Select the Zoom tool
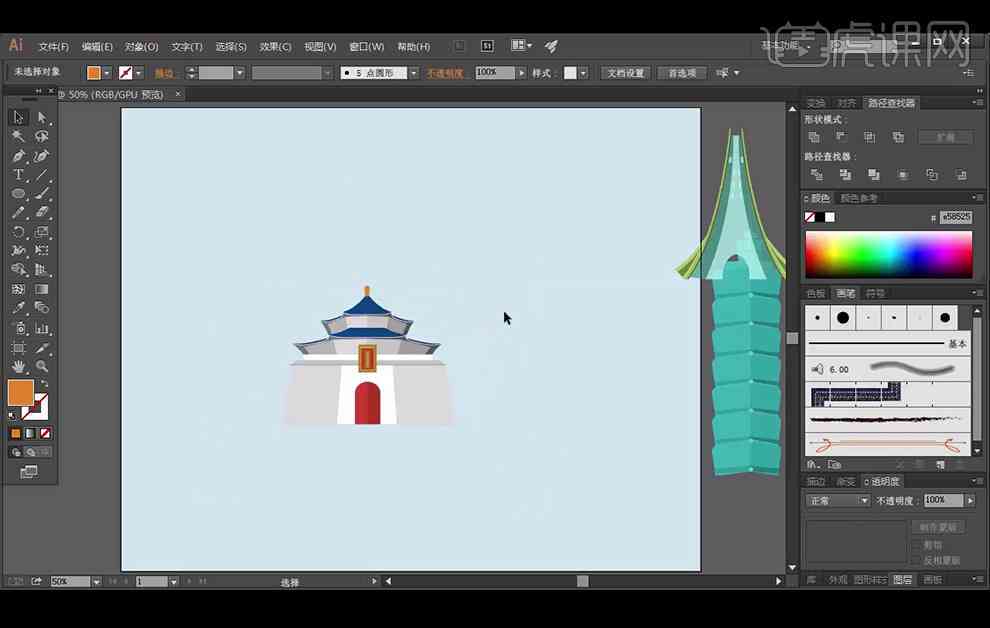This screenshot has width=990, height=628. click(42, 366)
